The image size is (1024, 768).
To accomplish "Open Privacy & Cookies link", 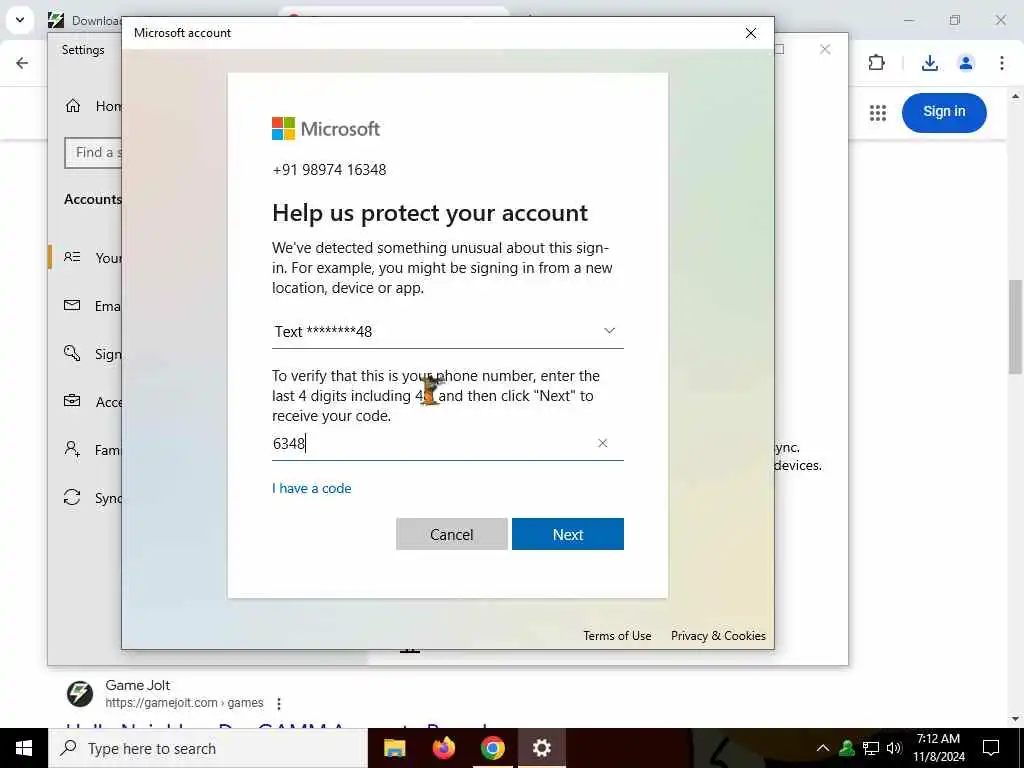I will tap(718, 635).
